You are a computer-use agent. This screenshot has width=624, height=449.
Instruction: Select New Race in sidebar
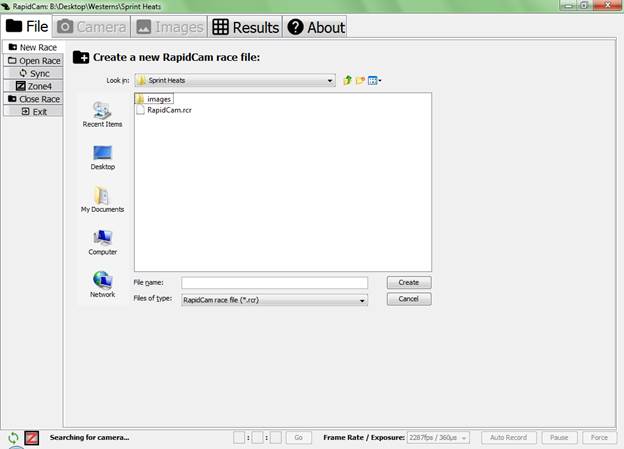(33, 47)
